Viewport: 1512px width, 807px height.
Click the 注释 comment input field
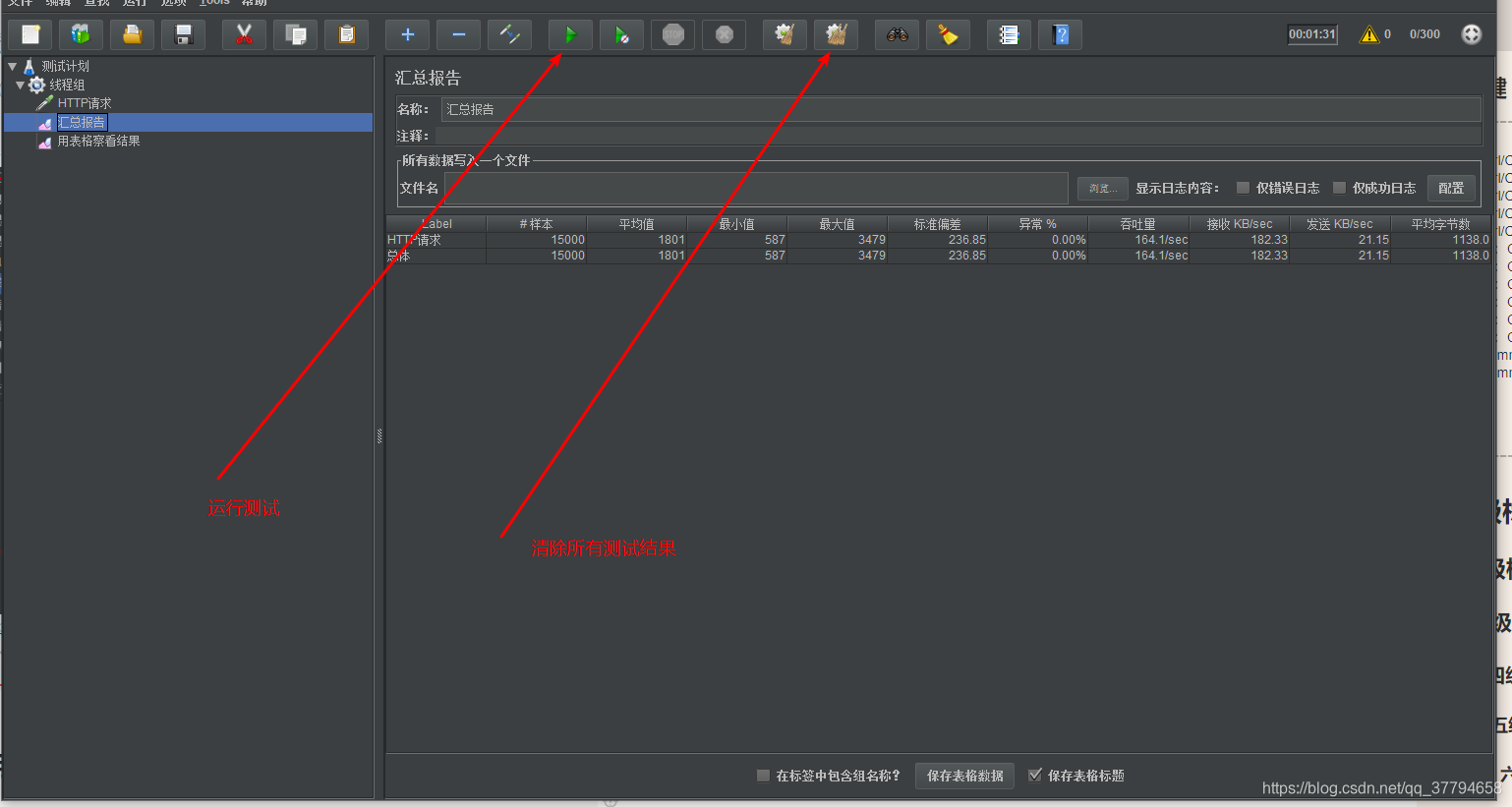(959, 136)
